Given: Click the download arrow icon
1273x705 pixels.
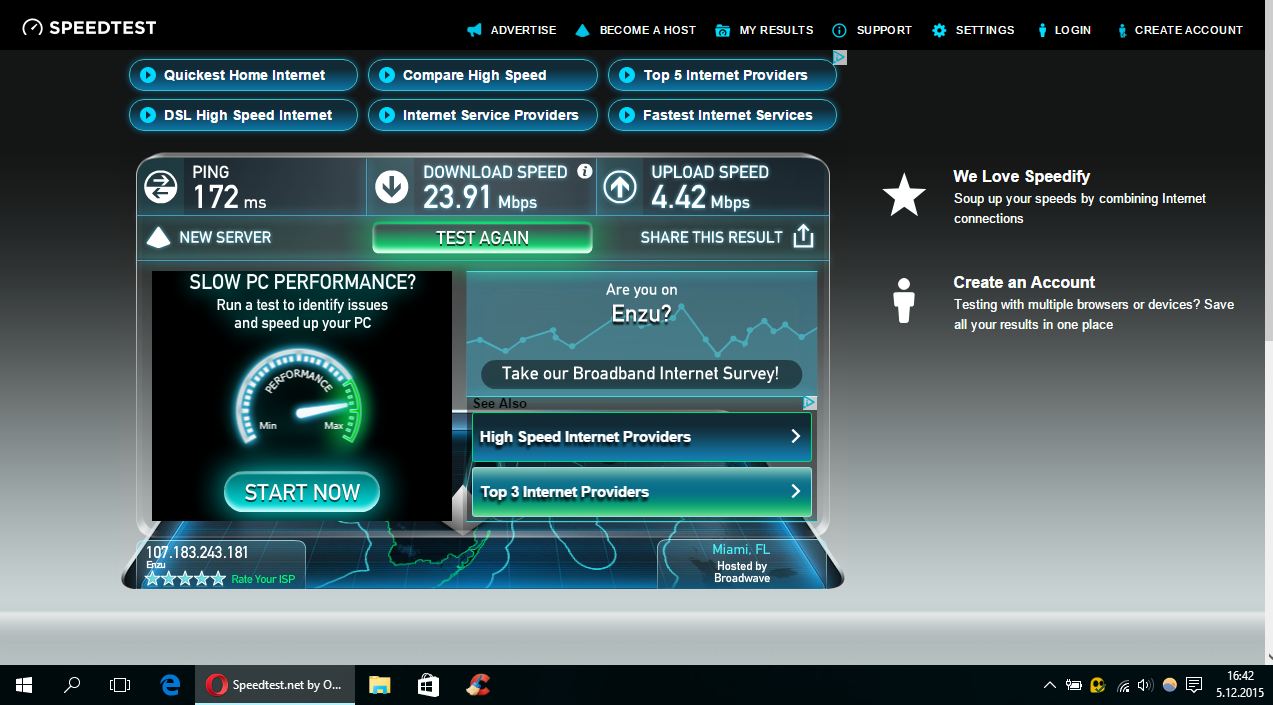Looking at the screenshot, I should 391,187.
